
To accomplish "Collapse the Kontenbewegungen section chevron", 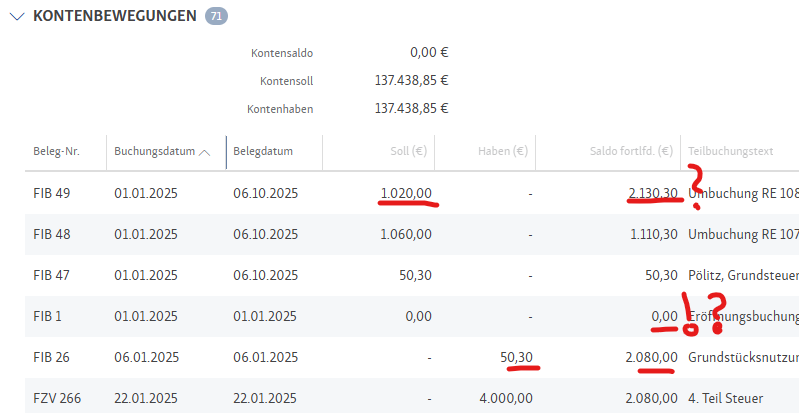I will click(x=16, y=17).
